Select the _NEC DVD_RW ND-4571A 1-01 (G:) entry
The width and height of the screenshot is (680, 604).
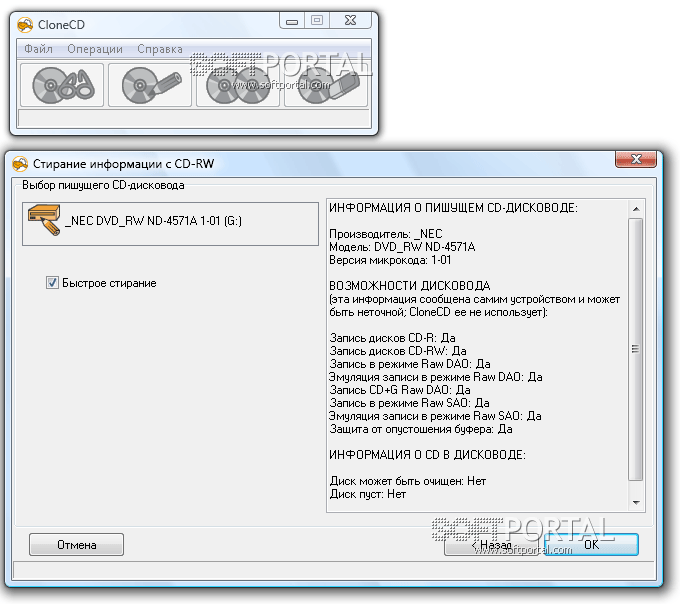(x=170, y=224)
